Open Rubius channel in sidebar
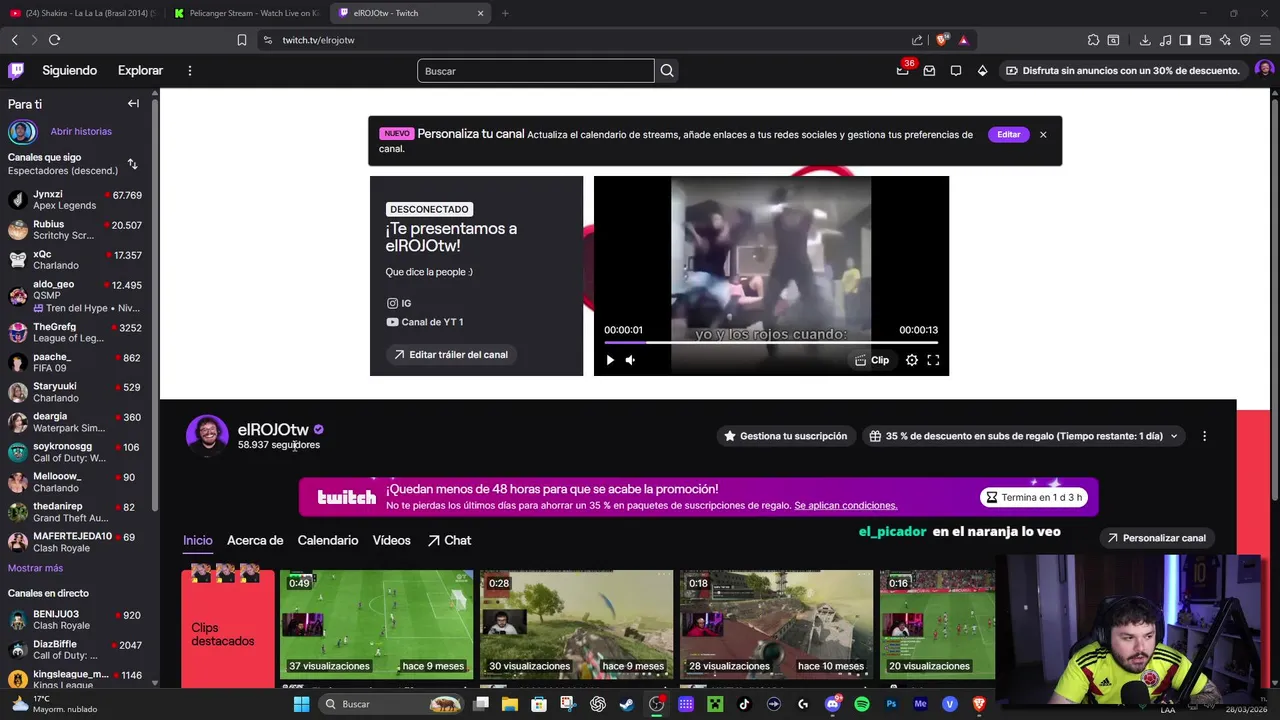 76,230
